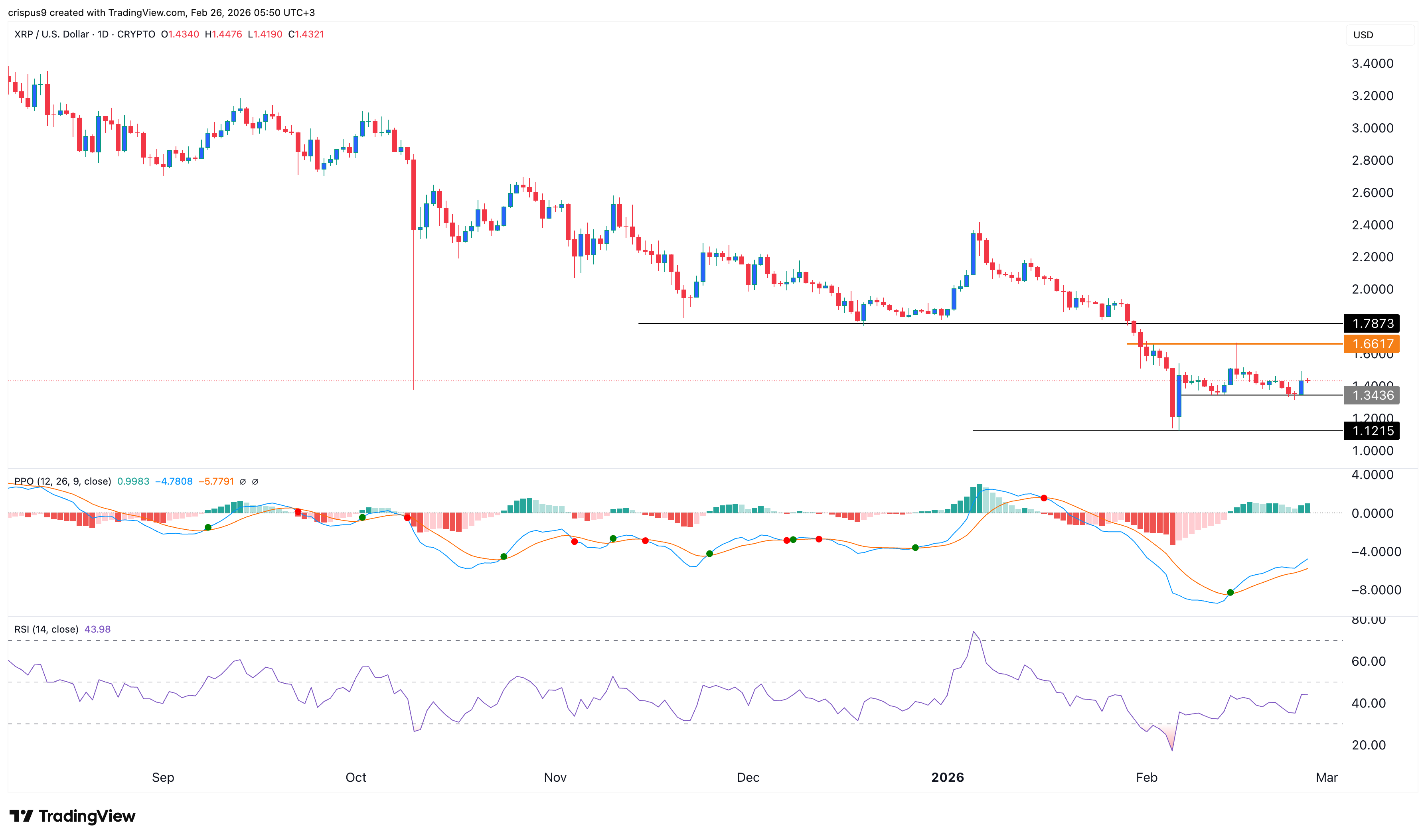Click the first ⊘ icon in the PPO legend

point(243,482)
